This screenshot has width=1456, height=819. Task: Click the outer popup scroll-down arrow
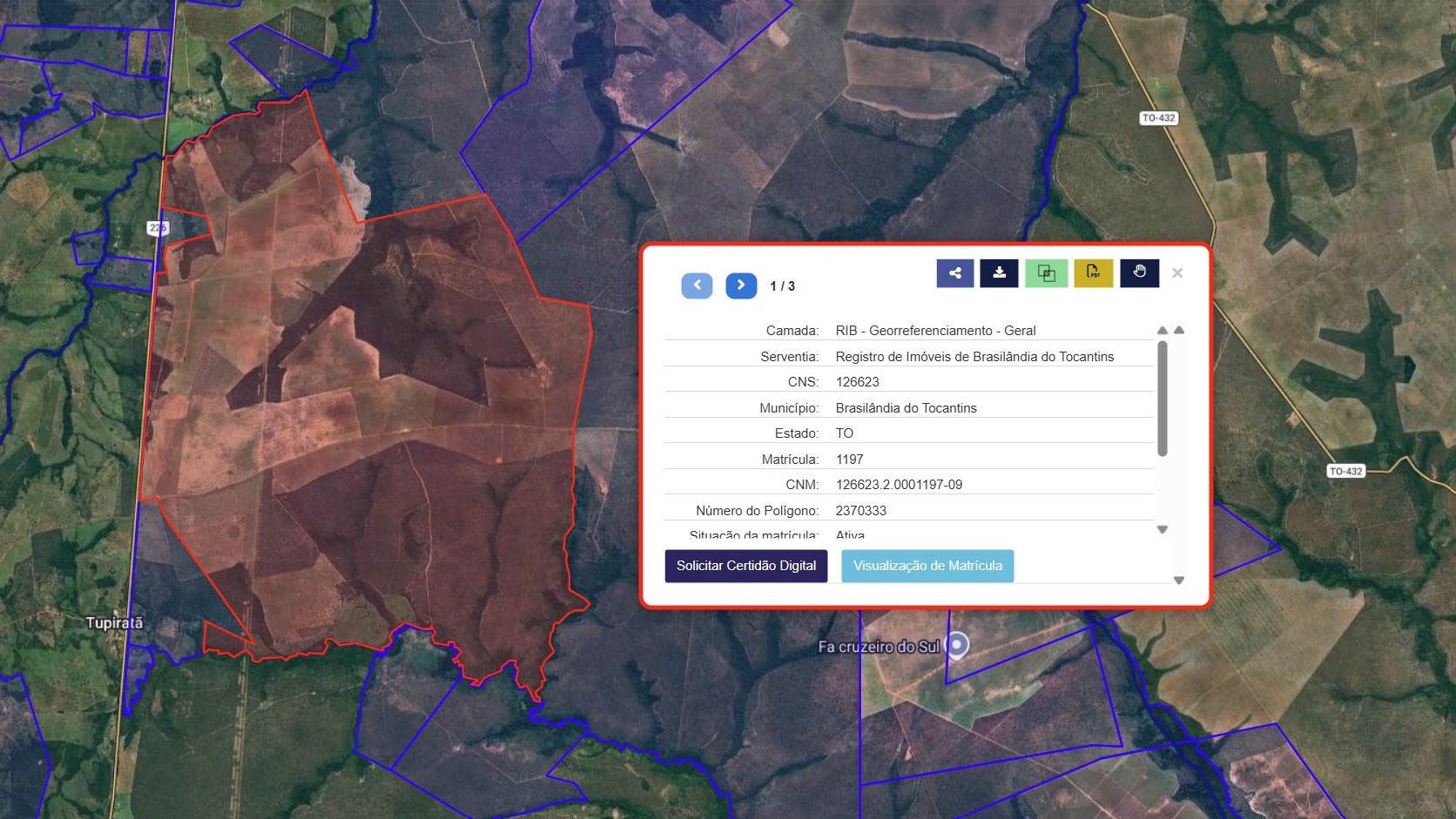tap(1179, 581)
